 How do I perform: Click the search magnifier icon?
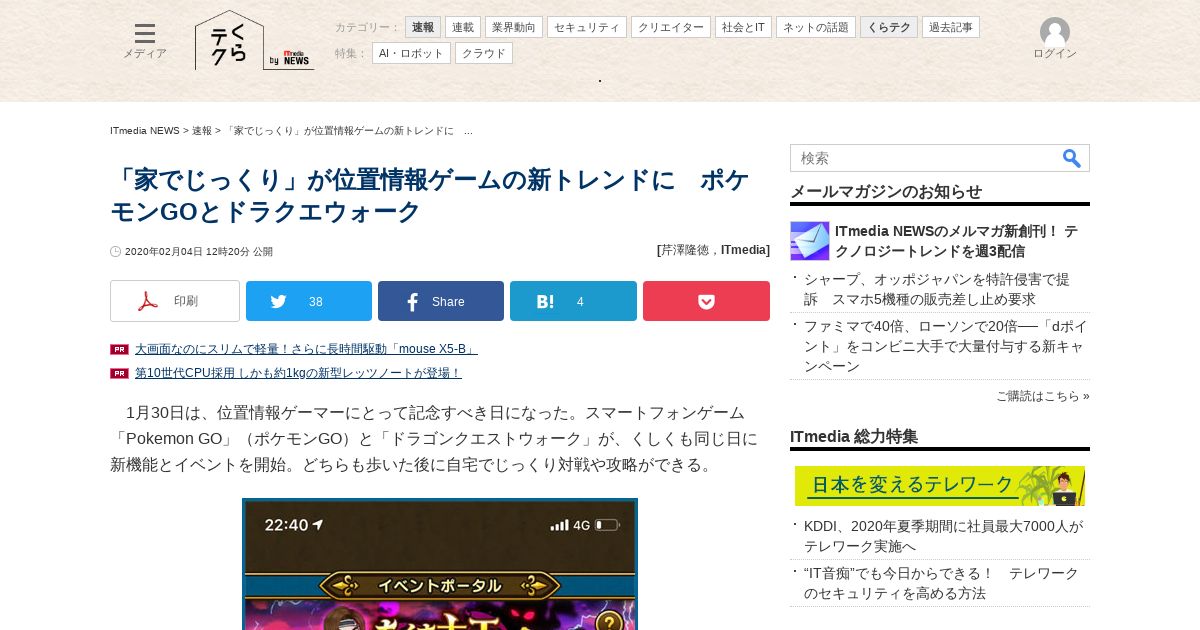pyautogui.click(x=1072, y=158)
